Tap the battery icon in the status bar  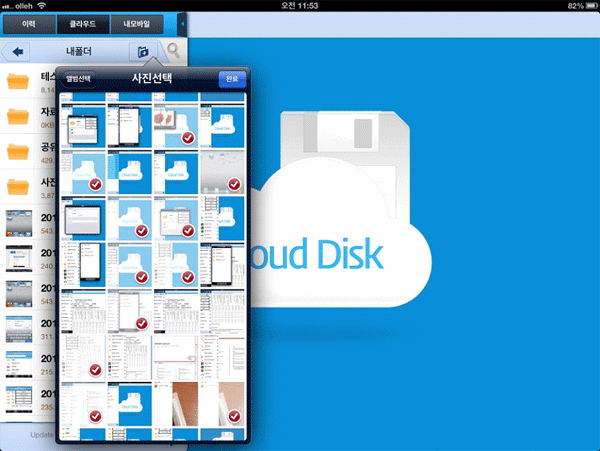[592, 6]
